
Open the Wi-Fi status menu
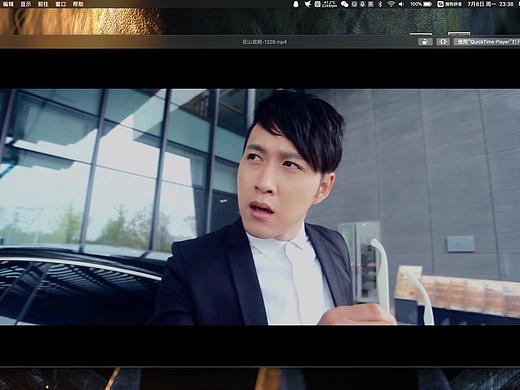tap(391, 4)
